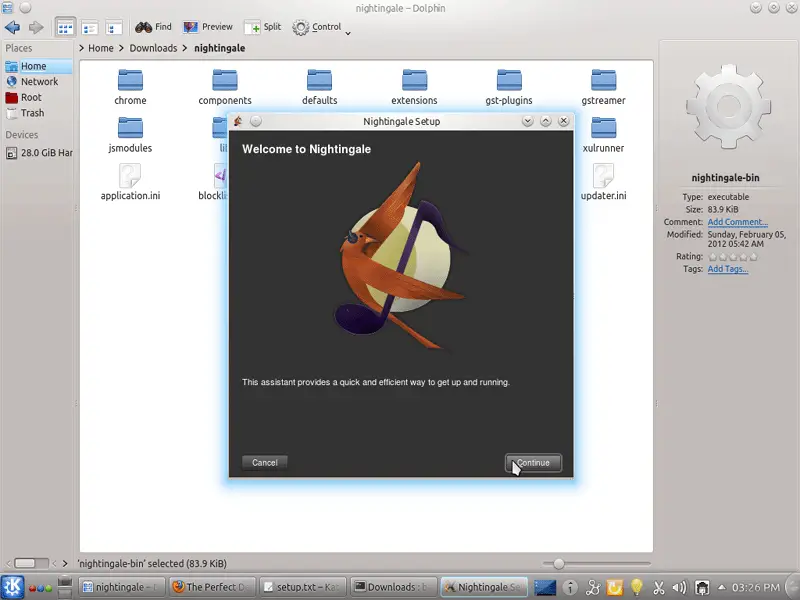Open the volume speaker tray icon
This screenshot has width=800, height=600.
[x=680, y=588]
